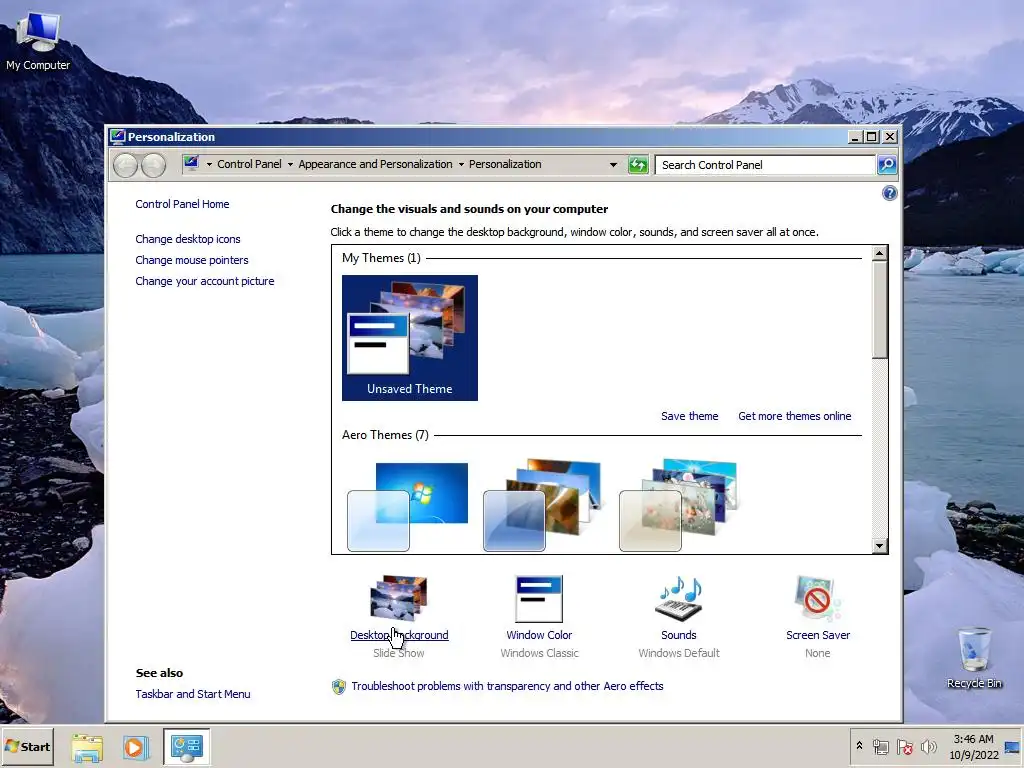Click Save theme link
This screenshot has width=1024, height=768.
point(689,416)
